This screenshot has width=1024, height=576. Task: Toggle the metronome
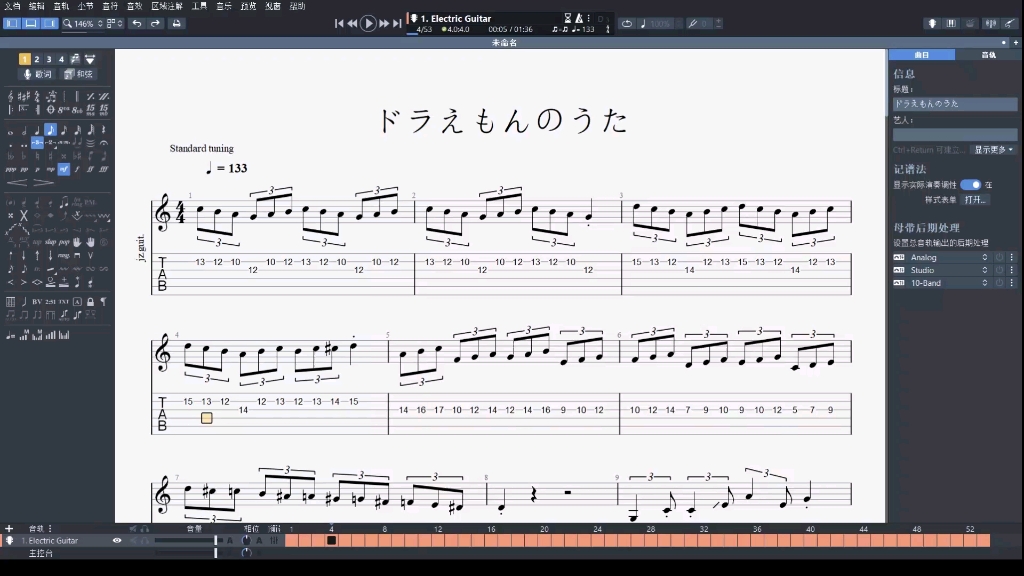(579, 18)
